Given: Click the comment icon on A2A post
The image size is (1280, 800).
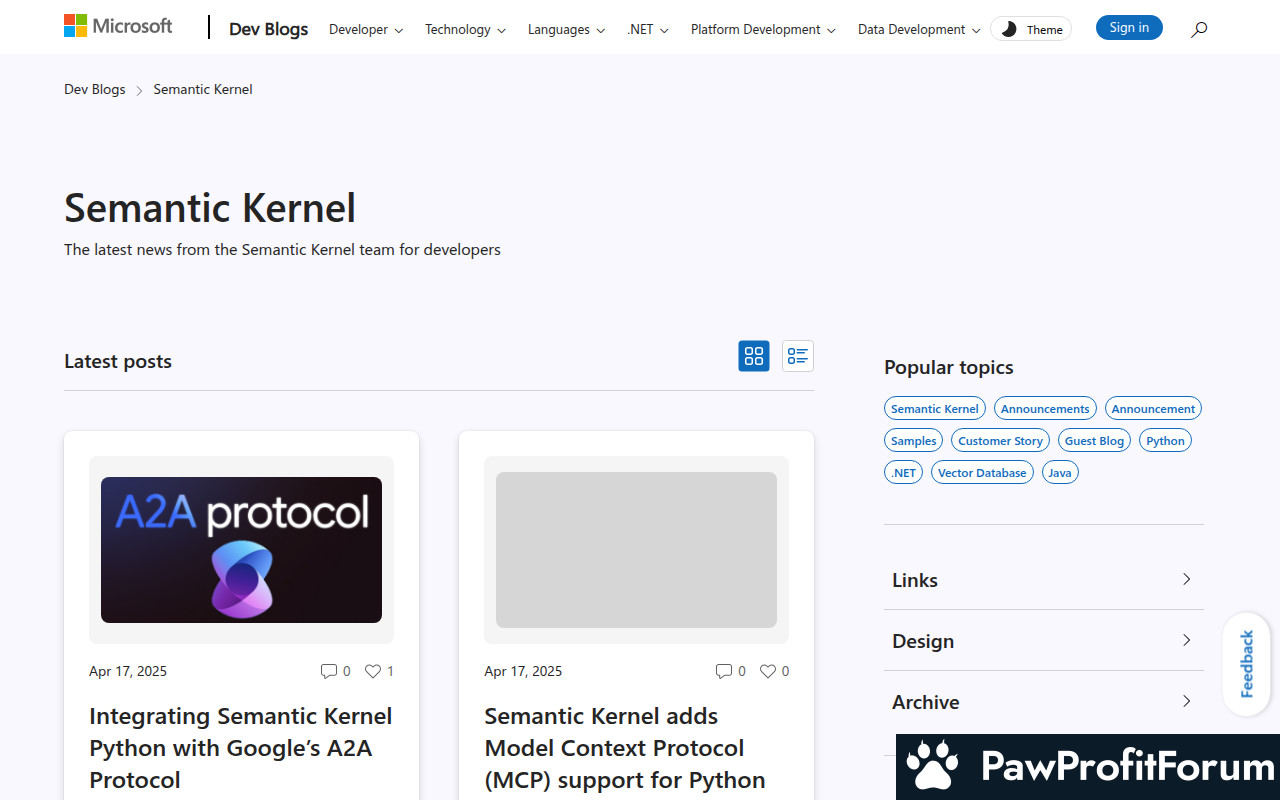Looking at the screenshot, I should pyautogui.click(x=329, y=671).
